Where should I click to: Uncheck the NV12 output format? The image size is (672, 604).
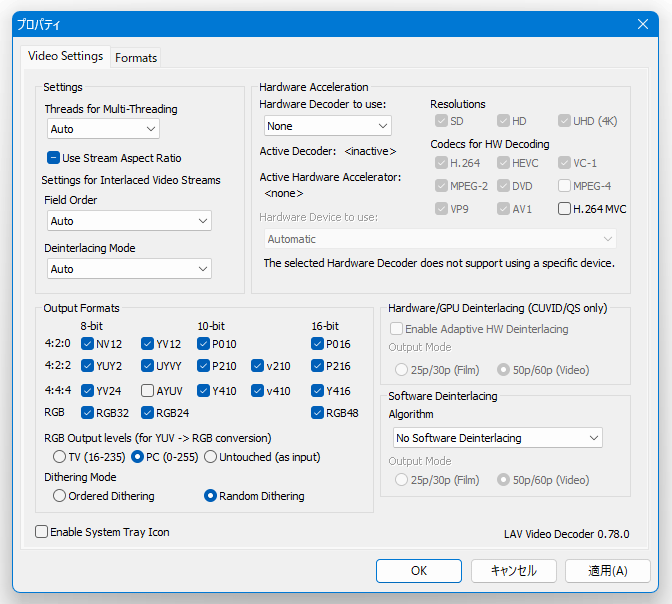pos(87,343)
